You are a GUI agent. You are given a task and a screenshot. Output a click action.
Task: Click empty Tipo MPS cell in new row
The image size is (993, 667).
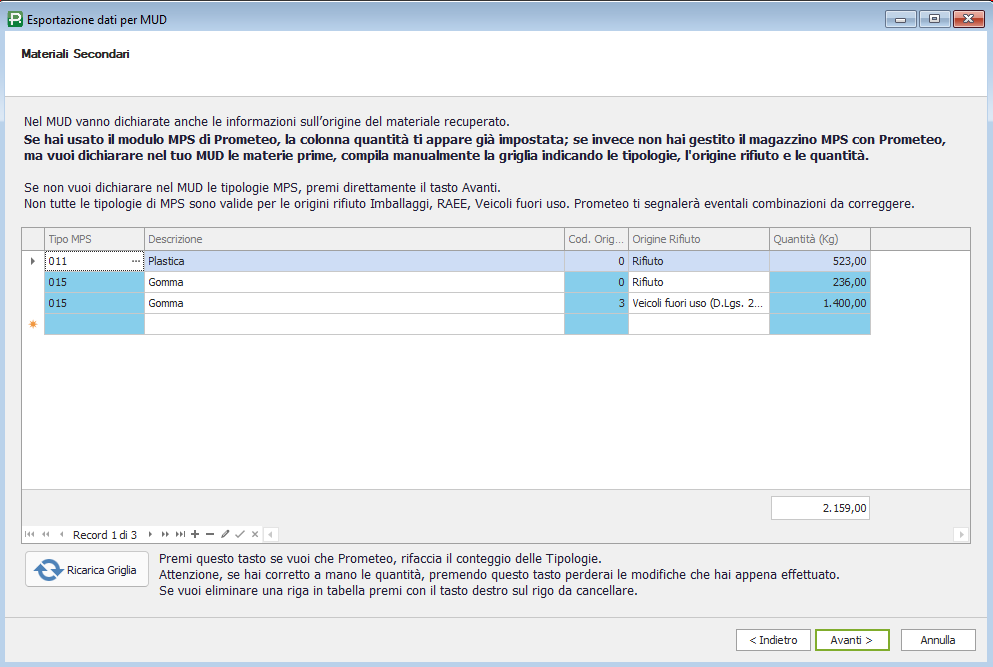95,324
